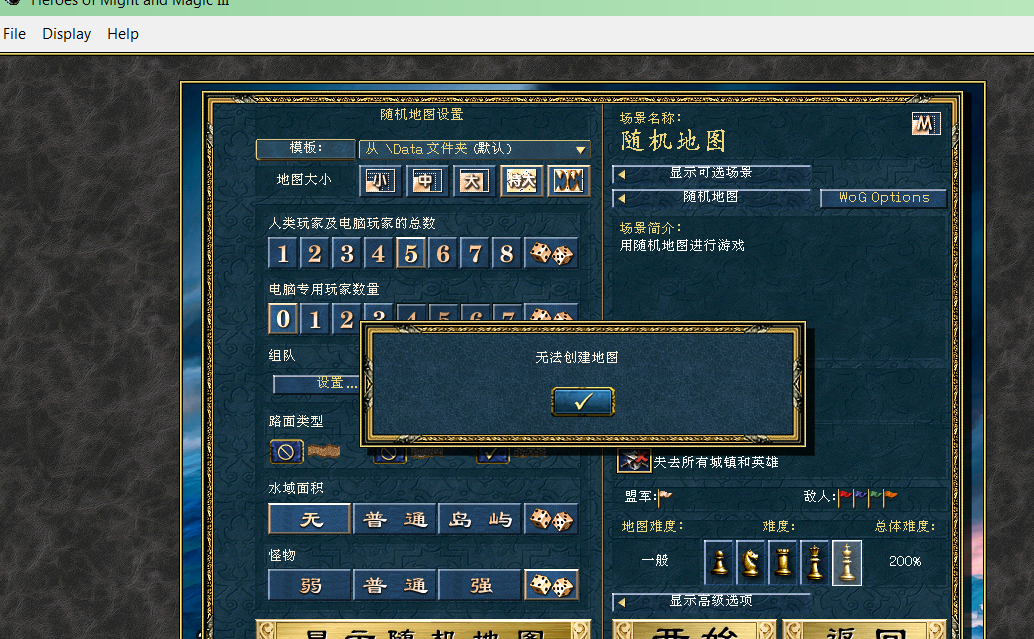Viewport: 1034px width, 639px height.
Task: Open WoG Options button
Action: coord(883,198)
